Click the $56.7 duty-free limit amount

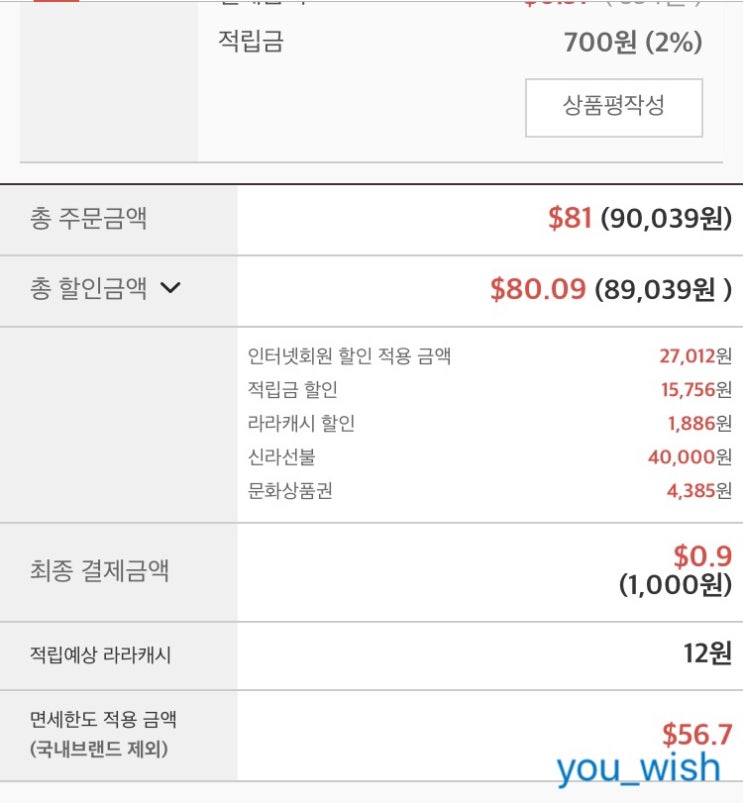(x=697, y=734)
